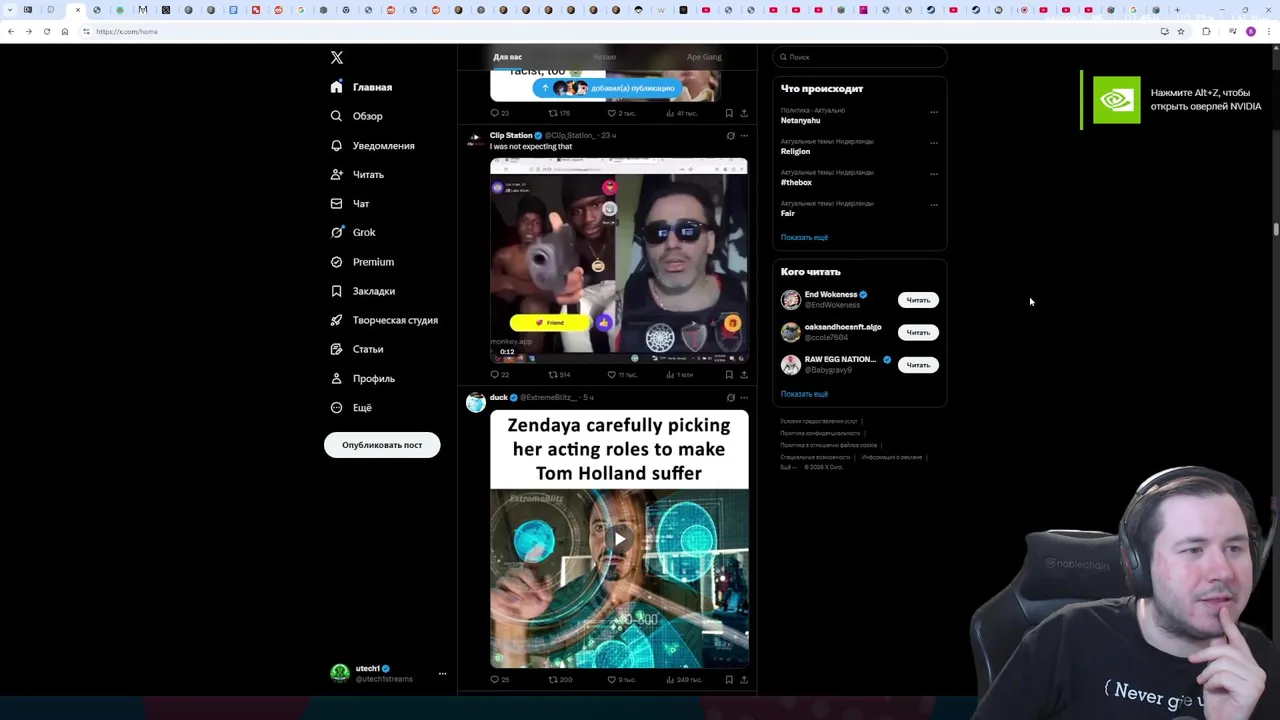Image resolution: width=1280 pixels, height=720 pixels.
Task: Open account menu dots next to utech1
Action: click(442, 674)
